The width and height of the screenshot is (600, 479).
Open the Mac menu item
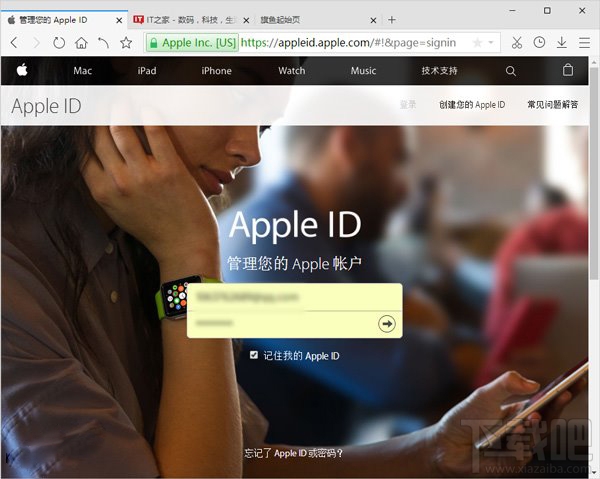[82, 71]
